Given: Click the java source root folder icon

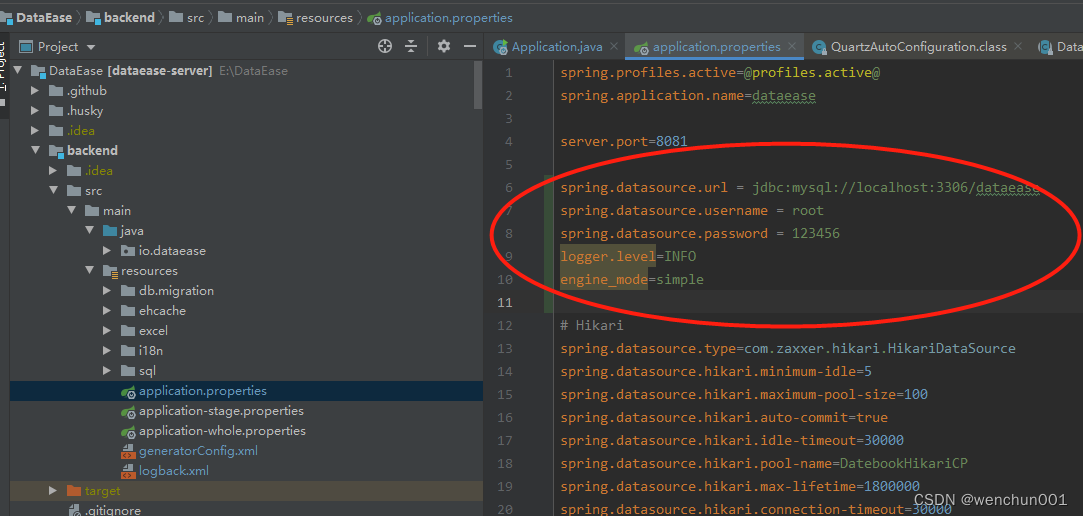Looking at the screenshot, I should click(x=110, y=231).
